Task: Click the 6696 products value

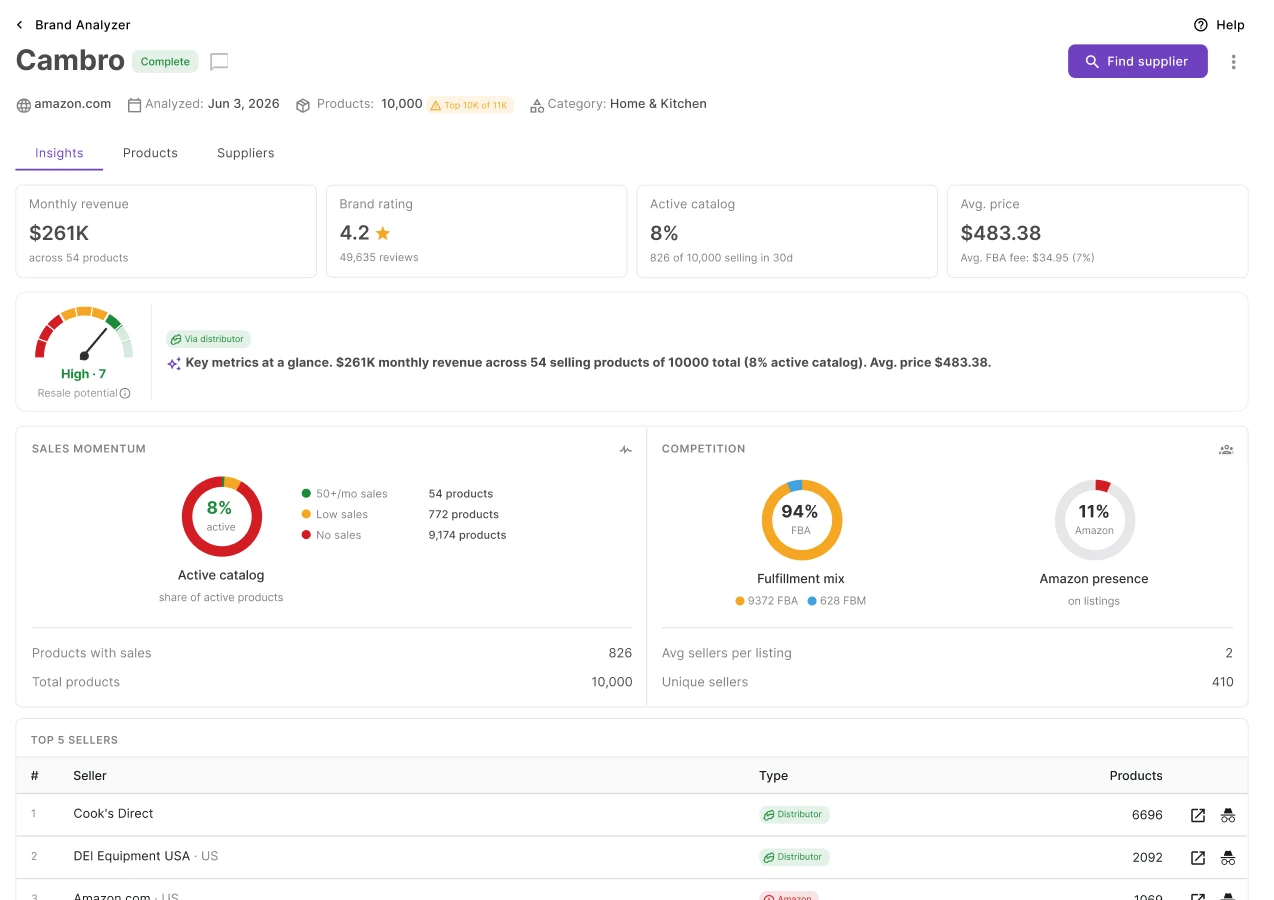Action: click(1147, 815)
